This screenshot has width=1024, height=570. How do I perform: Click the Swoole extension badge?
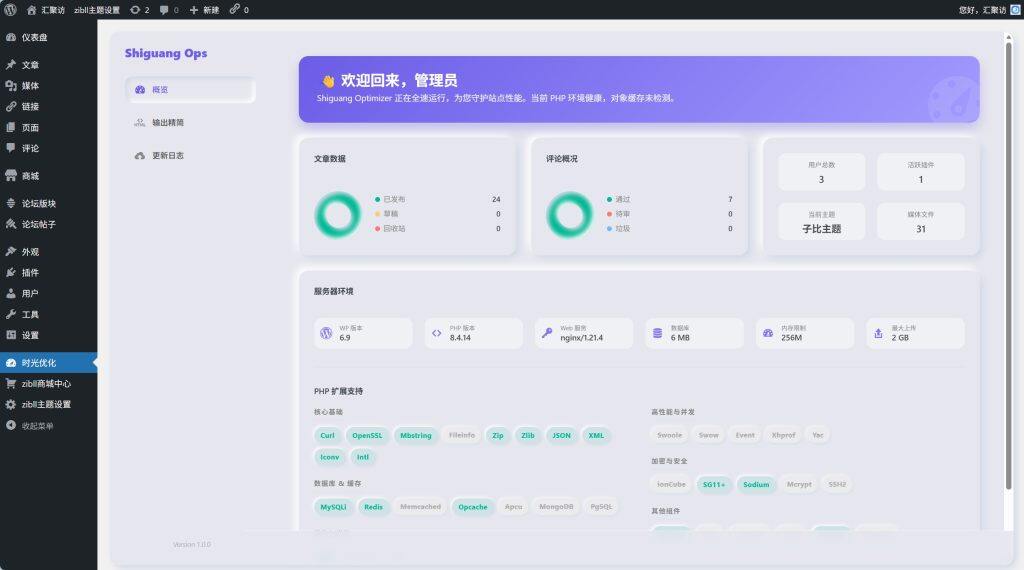click(x=669, y=435)
